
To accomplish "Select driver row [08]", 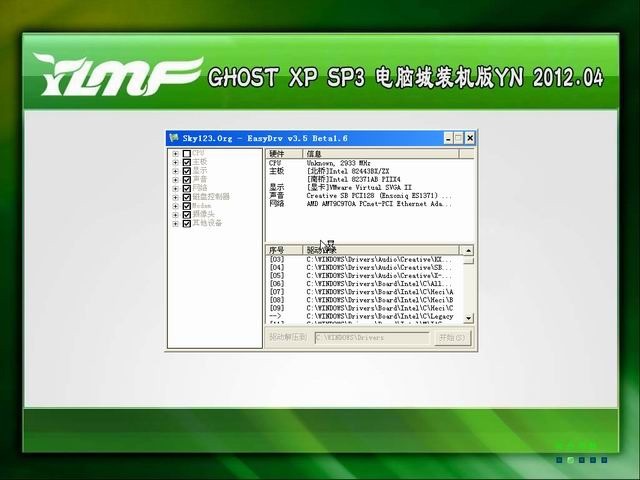I will 364,300.
